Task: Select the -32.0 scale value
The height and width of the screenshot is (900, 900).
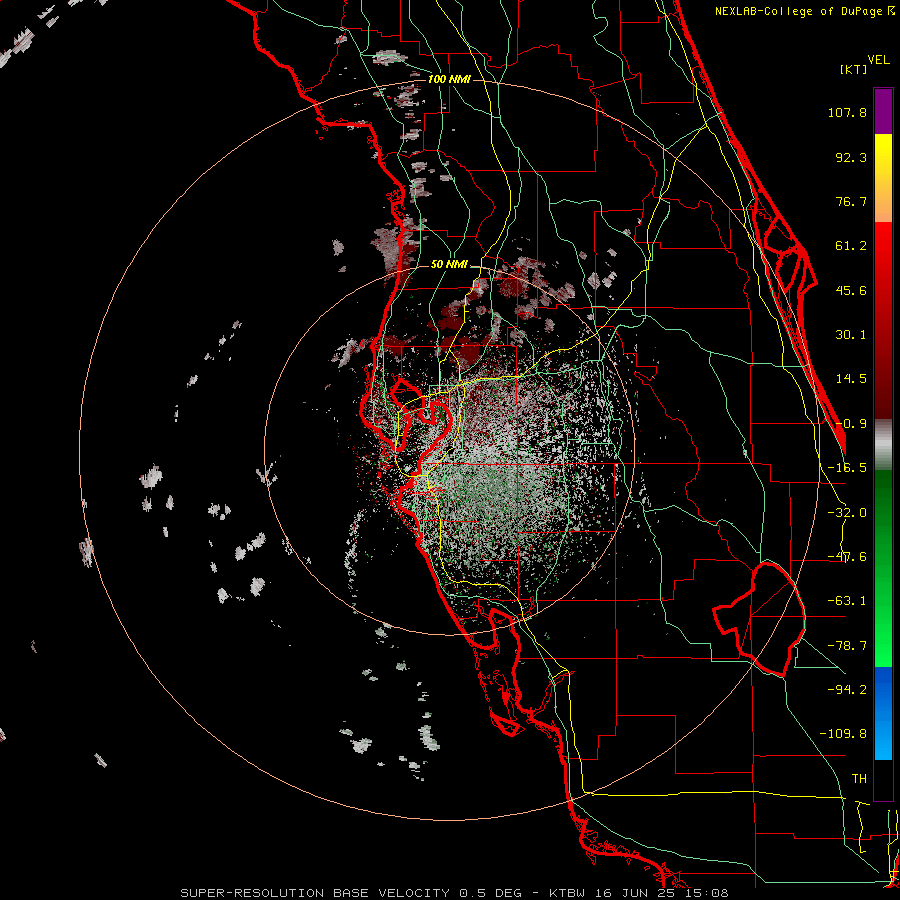Action: pos(847,513)
